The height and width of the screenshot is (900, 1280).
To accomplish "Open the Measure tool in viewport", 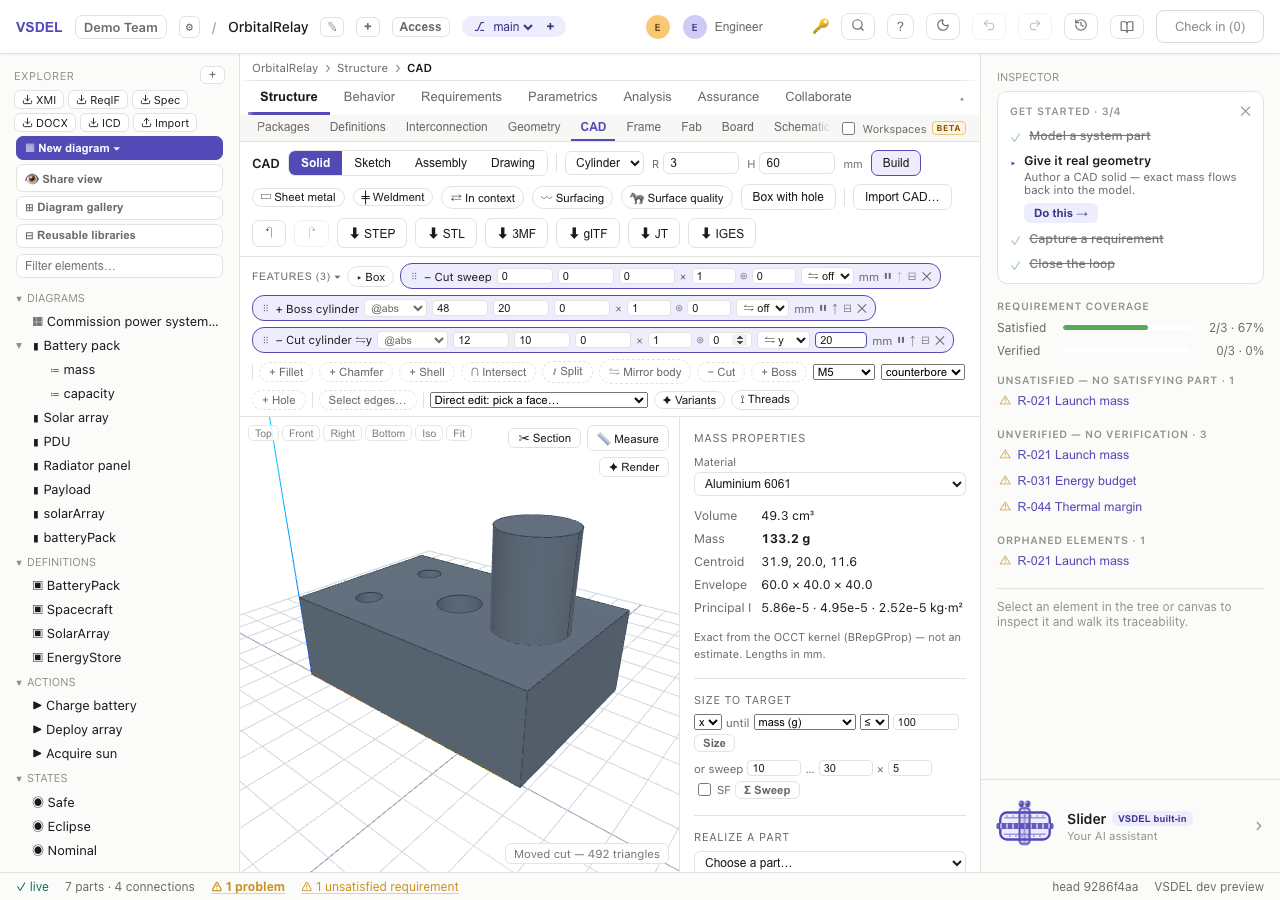I will coord(628,438).
